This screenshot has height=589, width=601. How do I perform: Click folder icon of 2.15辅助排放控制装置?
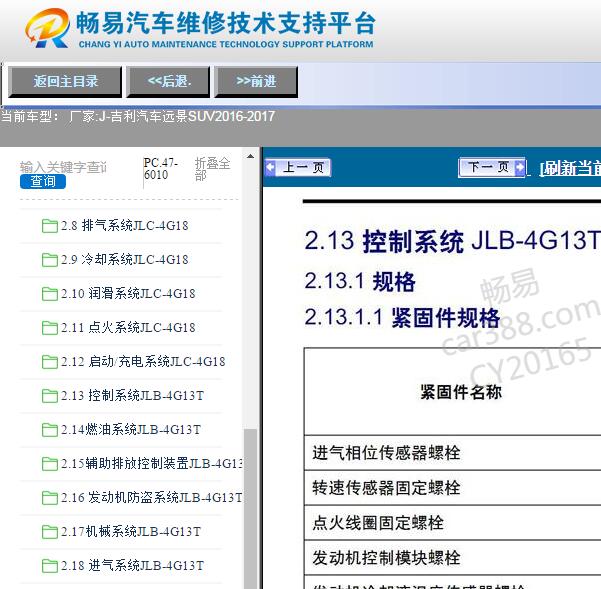(x=49, y=464)
